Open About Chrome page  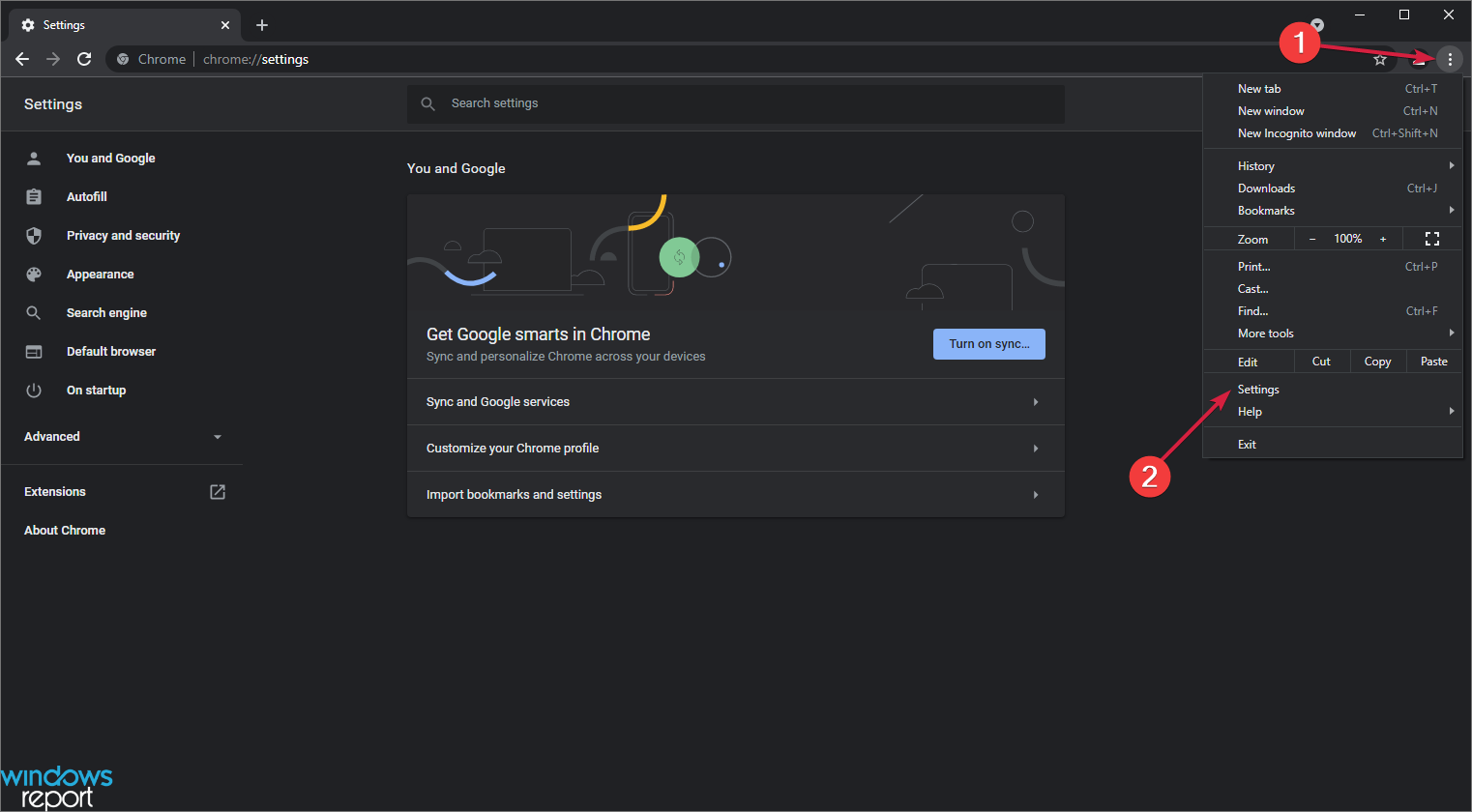coord(65,531)
